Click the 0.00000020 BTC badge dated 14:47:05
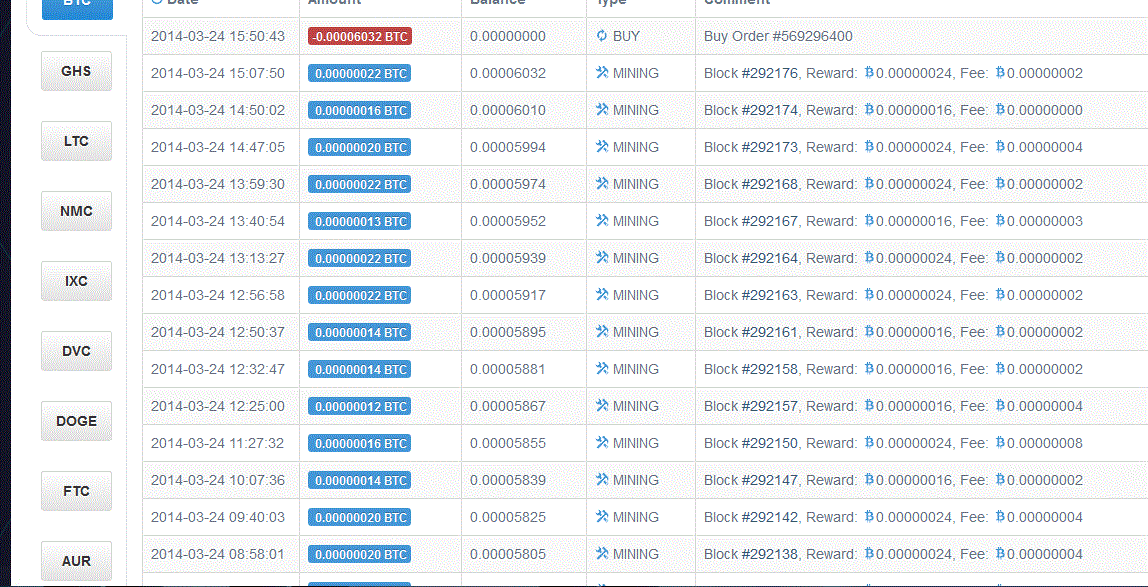Viewport: 1148px width, 587px height. click(359, 147)
